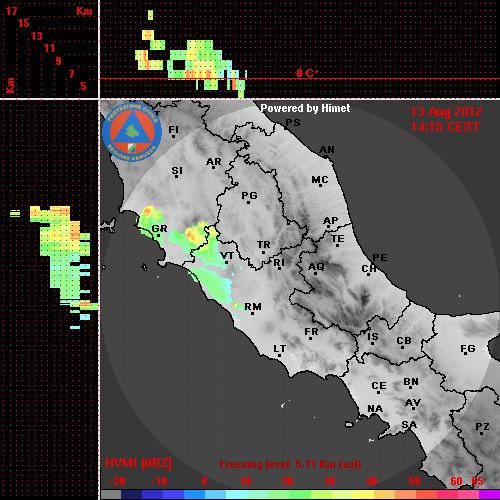This screenshot has height=500, width=500.
Task: Select the MC city label
Action: pos(320,180)
